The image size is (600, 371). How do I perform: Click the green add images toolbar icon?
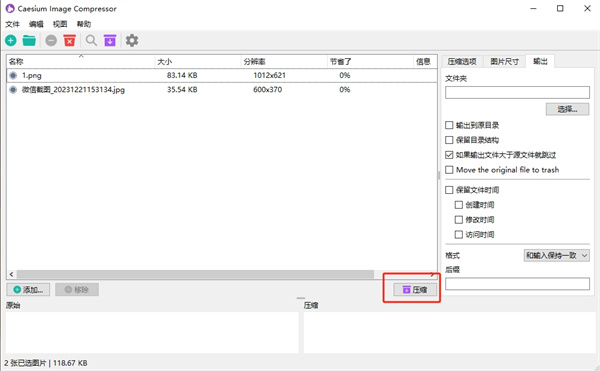(11, 40)
